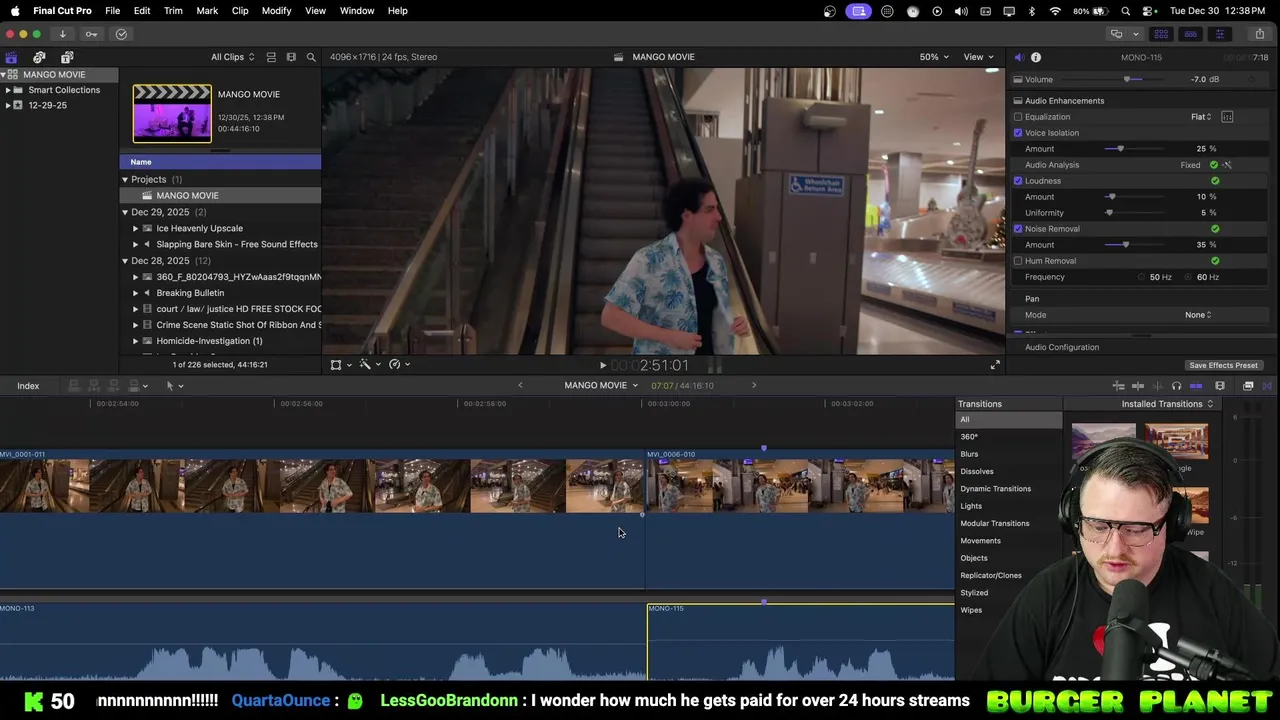Open the File menu

[x=113, y=10]
